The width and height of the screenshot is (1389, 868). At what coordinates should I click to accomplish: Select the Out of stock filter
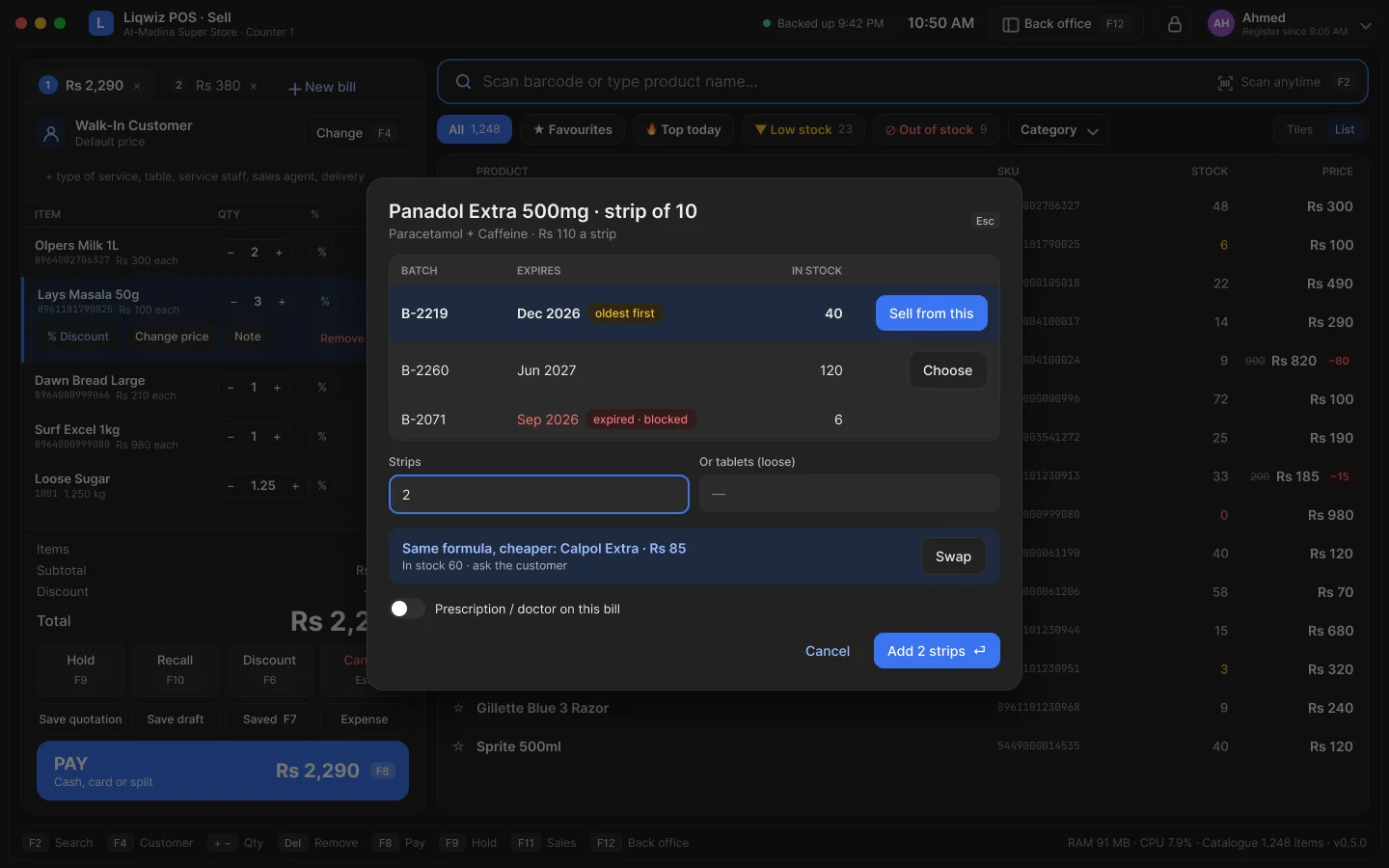click(937, 130)
